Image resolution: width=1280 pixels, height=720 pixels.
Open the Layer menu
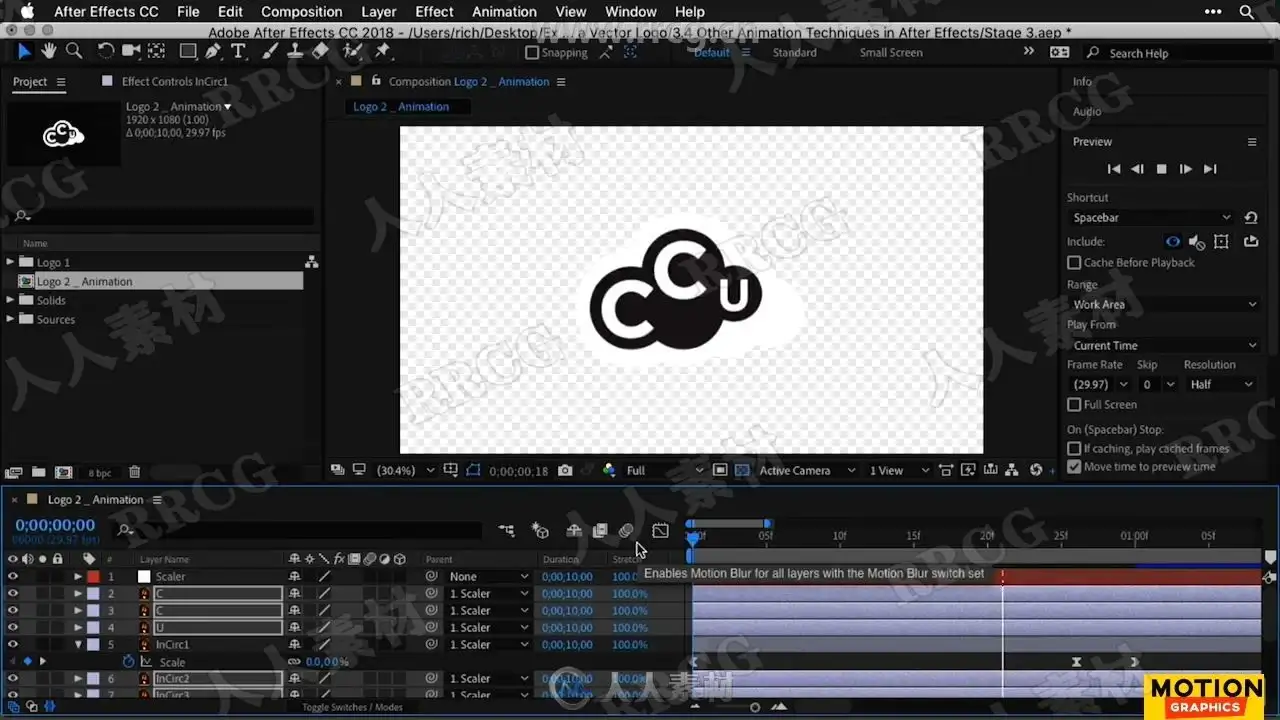tap(378, 12)
